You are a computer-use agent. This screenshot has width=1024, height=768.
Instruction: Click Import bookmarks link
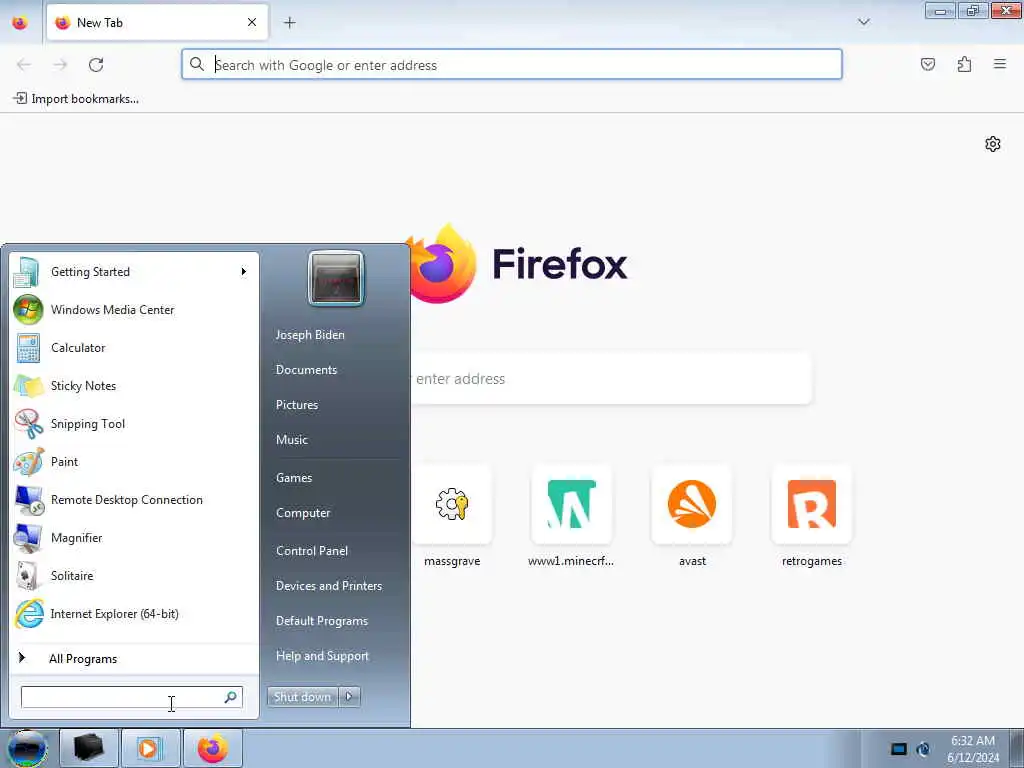[x=76, y=99]
